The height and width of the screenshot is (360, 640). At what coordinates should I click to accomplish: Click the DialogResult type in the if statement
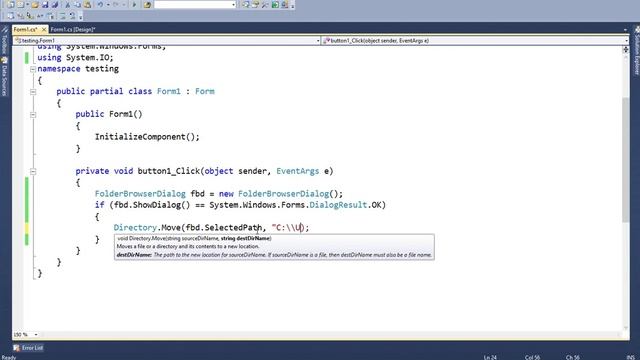(x=338, y=205)
